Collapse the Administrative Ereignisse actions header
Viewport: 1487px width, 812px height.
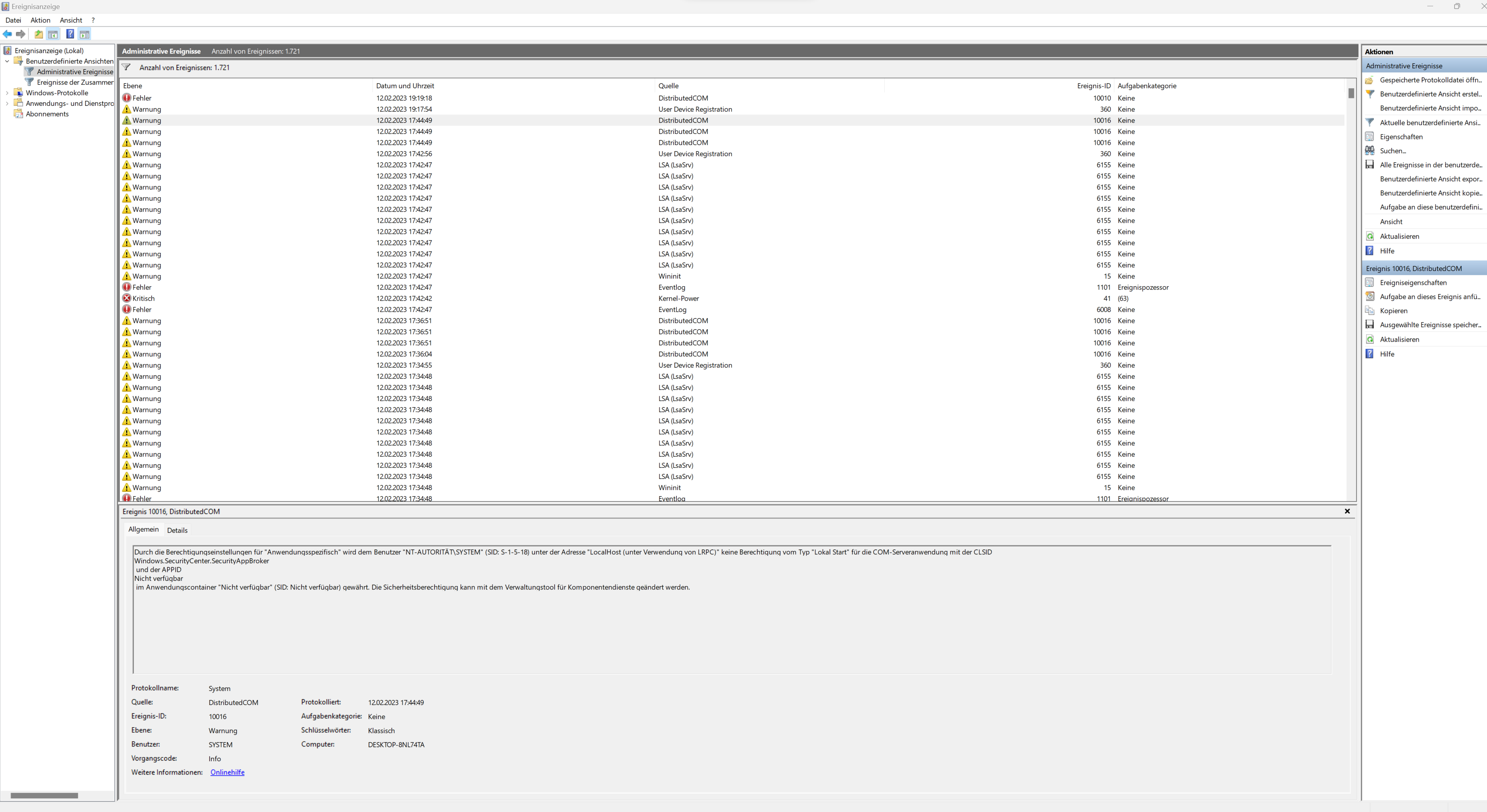(x=1425, y=66)
